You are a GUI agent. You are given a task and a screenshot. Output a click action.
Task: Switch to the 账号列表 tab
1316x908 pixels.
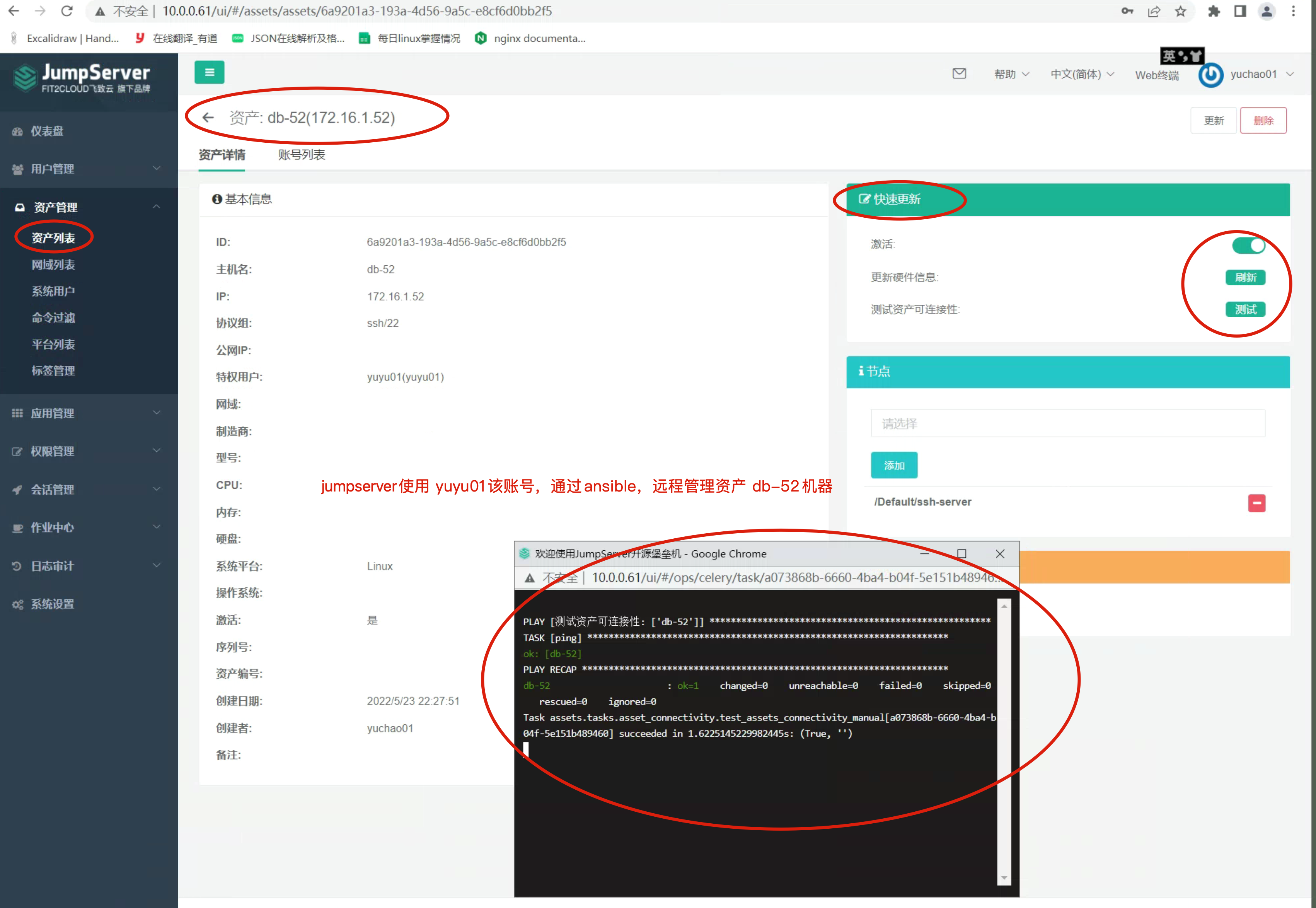(x=302, y=155)
